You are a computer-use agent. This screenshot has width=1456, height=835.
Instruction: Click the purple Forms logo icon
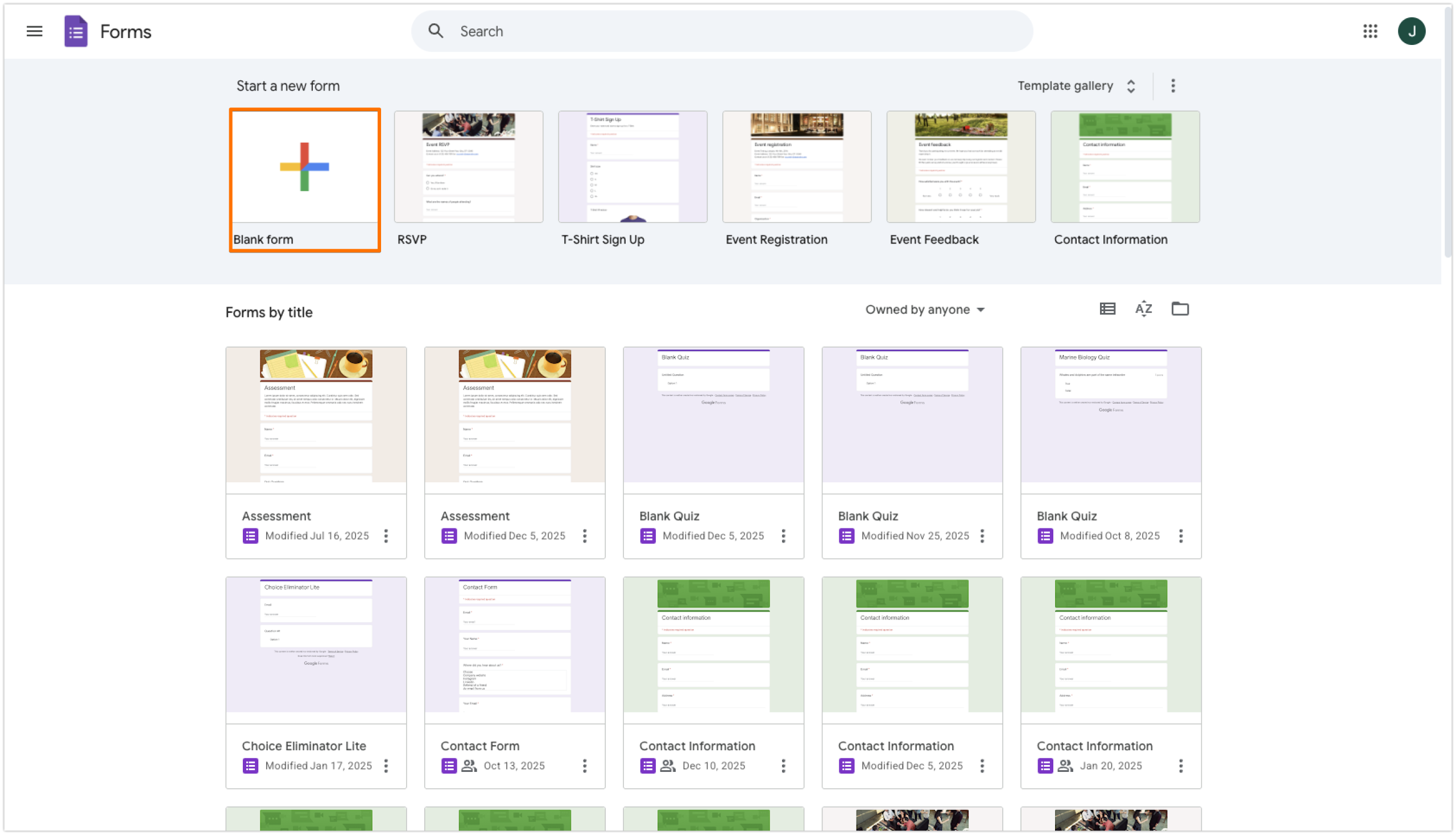click(76, 31)
